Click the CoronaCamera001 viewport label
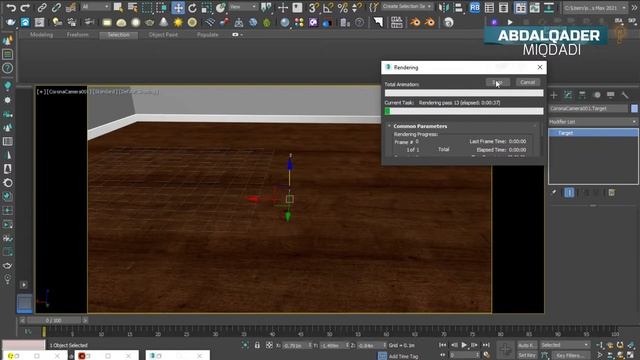640x360 pixels. [x=67, y=92]
